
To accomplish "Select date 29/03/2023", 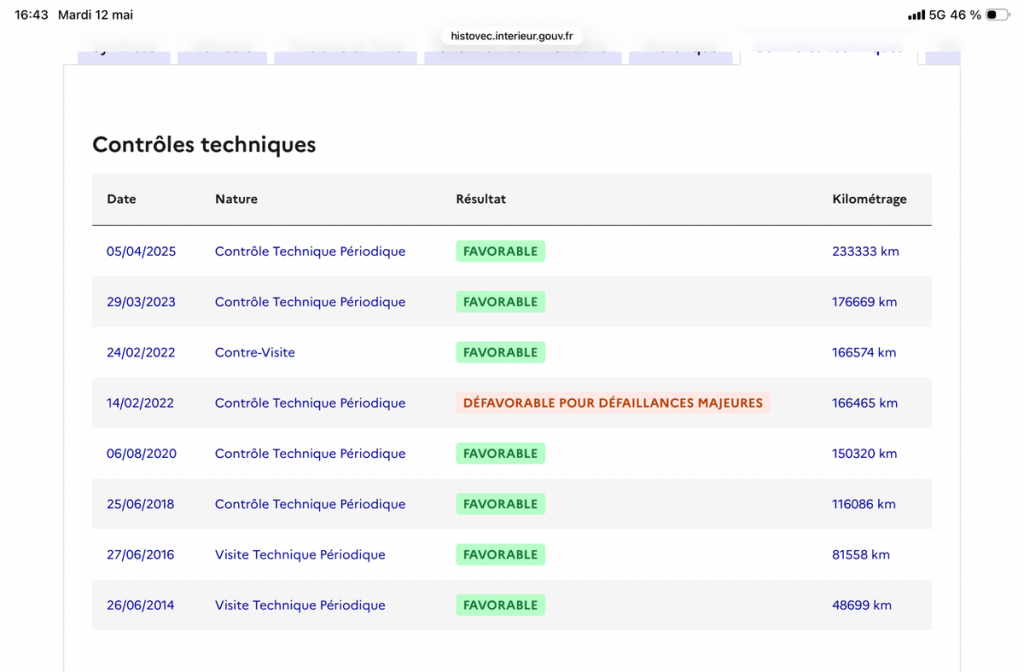I will [141, 302].
